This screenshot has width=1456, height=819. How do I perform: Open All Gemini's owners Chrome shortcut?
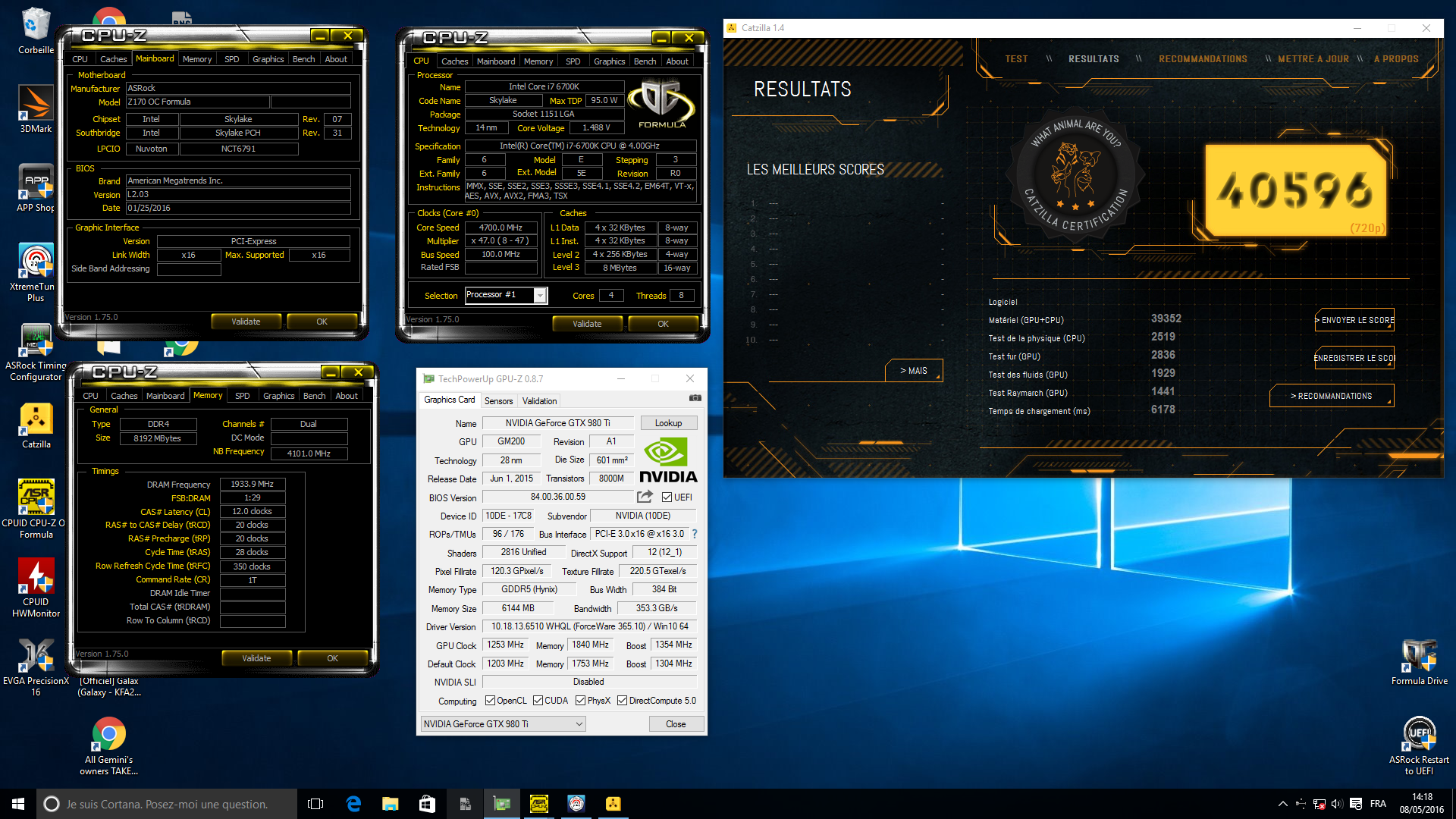pos(109,746)
